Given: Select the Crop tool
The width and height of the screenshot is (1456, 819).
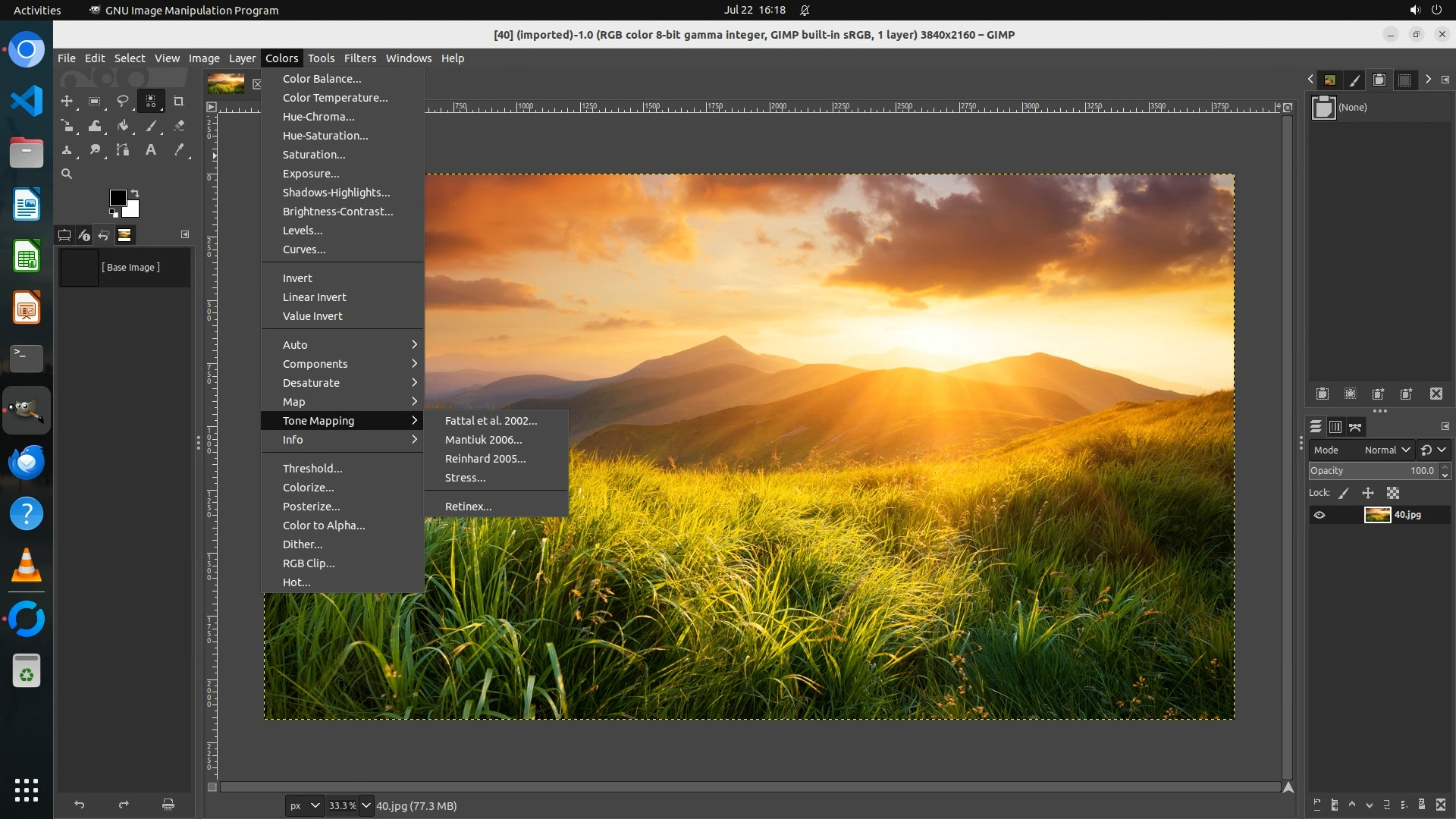Looking at the screenshot, I should [179, 101].
